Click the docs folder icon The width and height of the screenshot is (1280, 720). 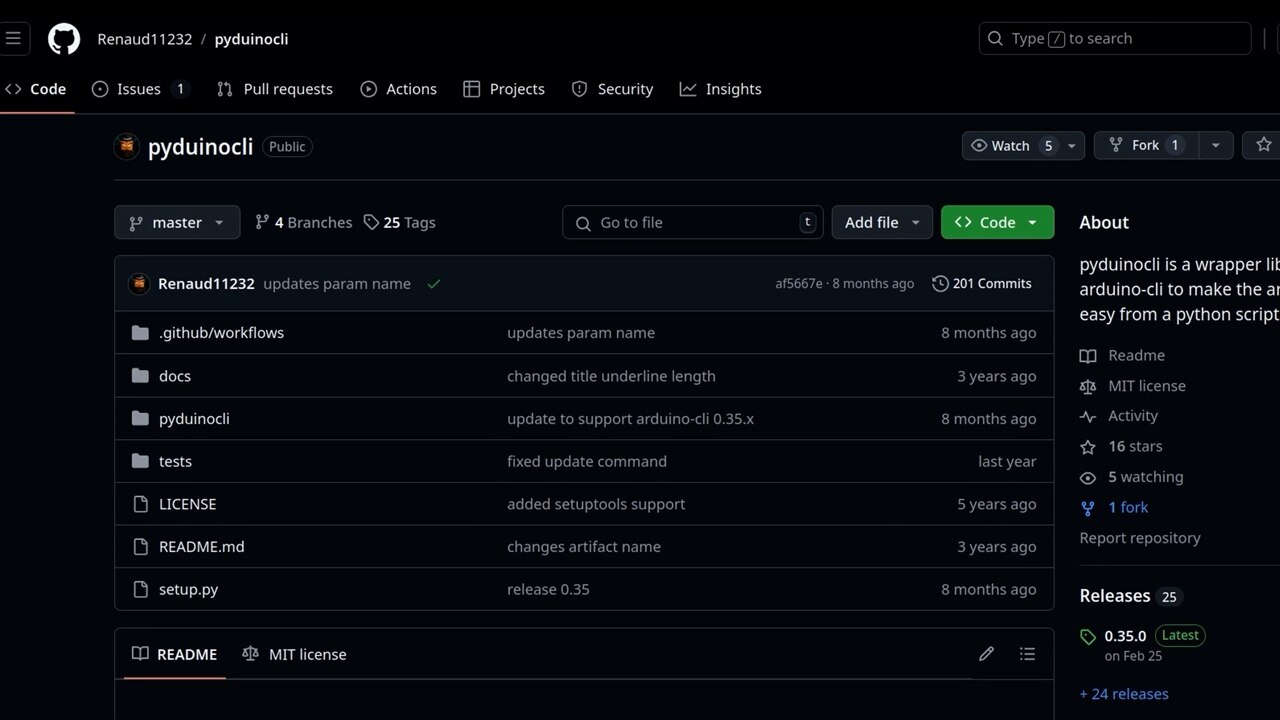coord(140,376)
